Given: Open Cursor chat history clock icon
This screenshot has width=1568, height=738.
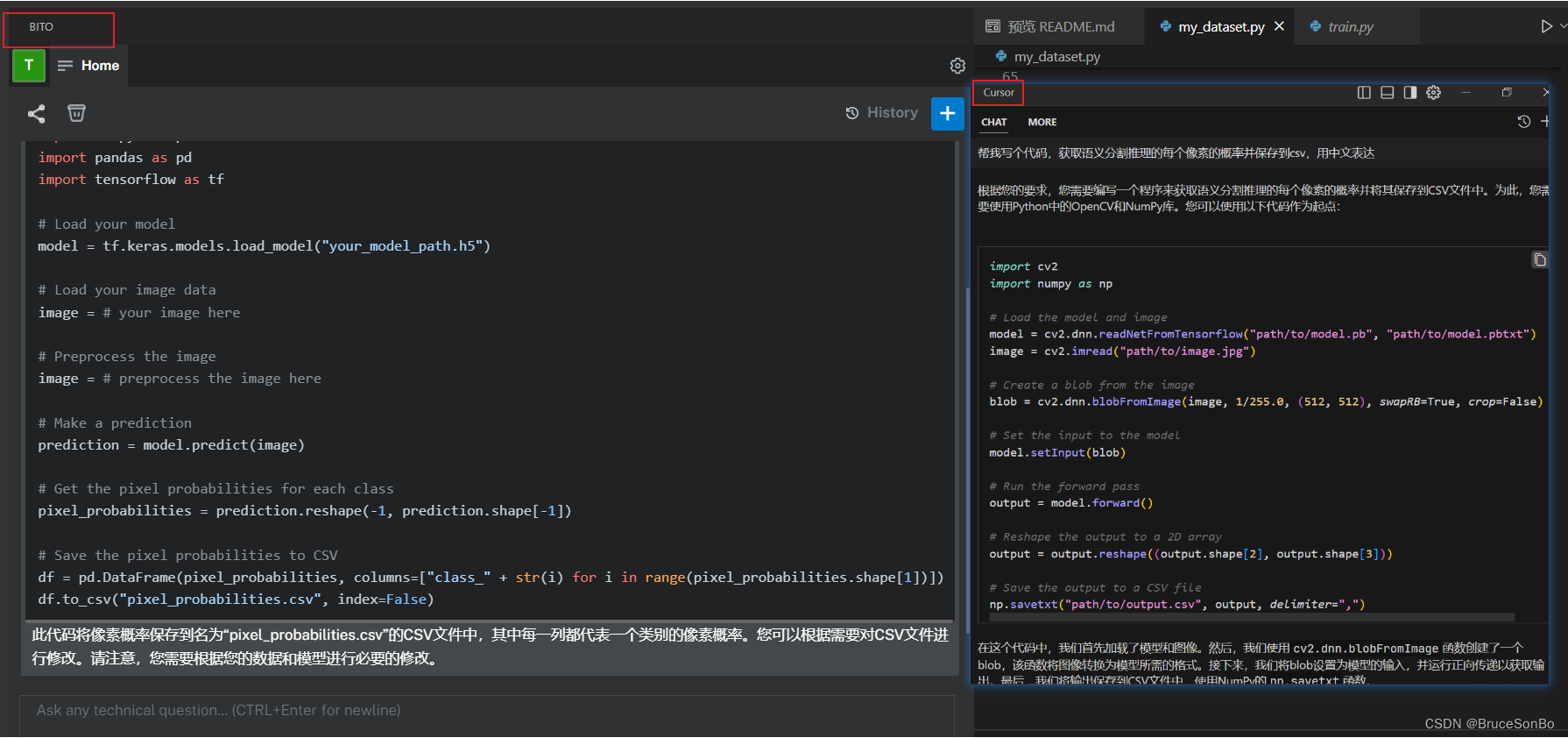Looking at the screenshot, I should pyautogui.click(x=1523, y=122).
